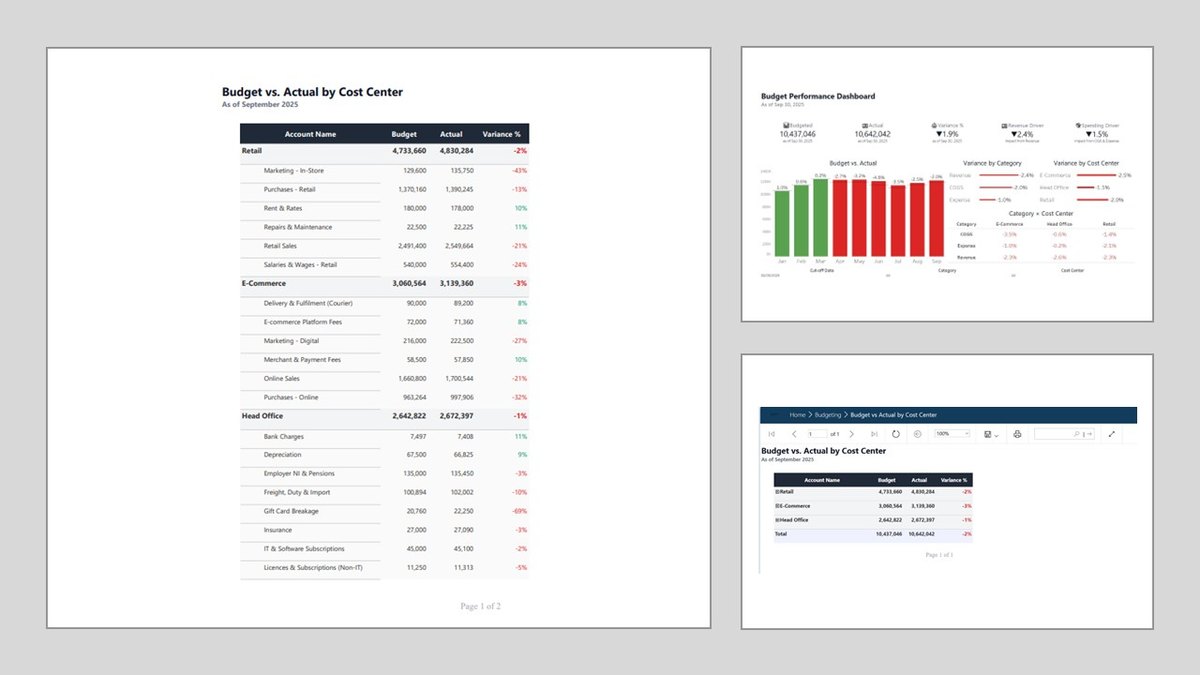Click the find magnifier icon in search box
Viewport: 1200px width, 675px height.
(x=1076, y=434)
